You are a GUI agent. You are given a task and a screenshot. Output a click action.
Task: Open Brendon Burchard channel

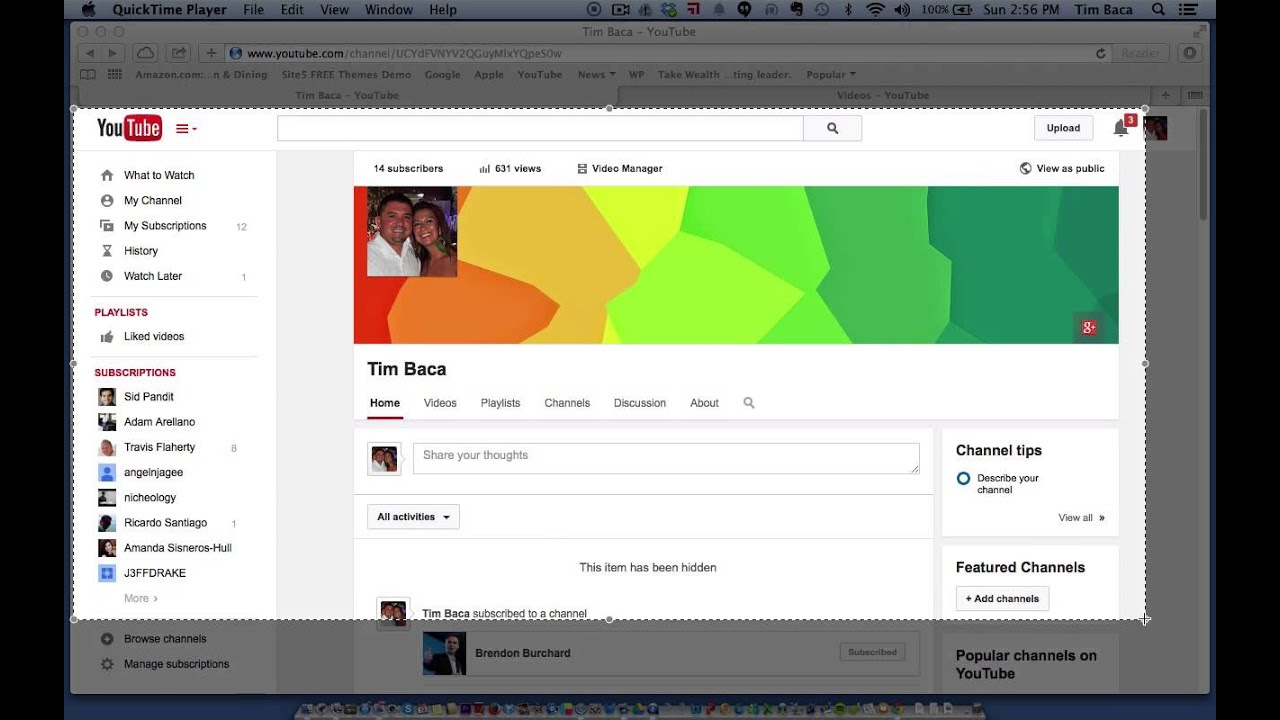tap(523, 653)
